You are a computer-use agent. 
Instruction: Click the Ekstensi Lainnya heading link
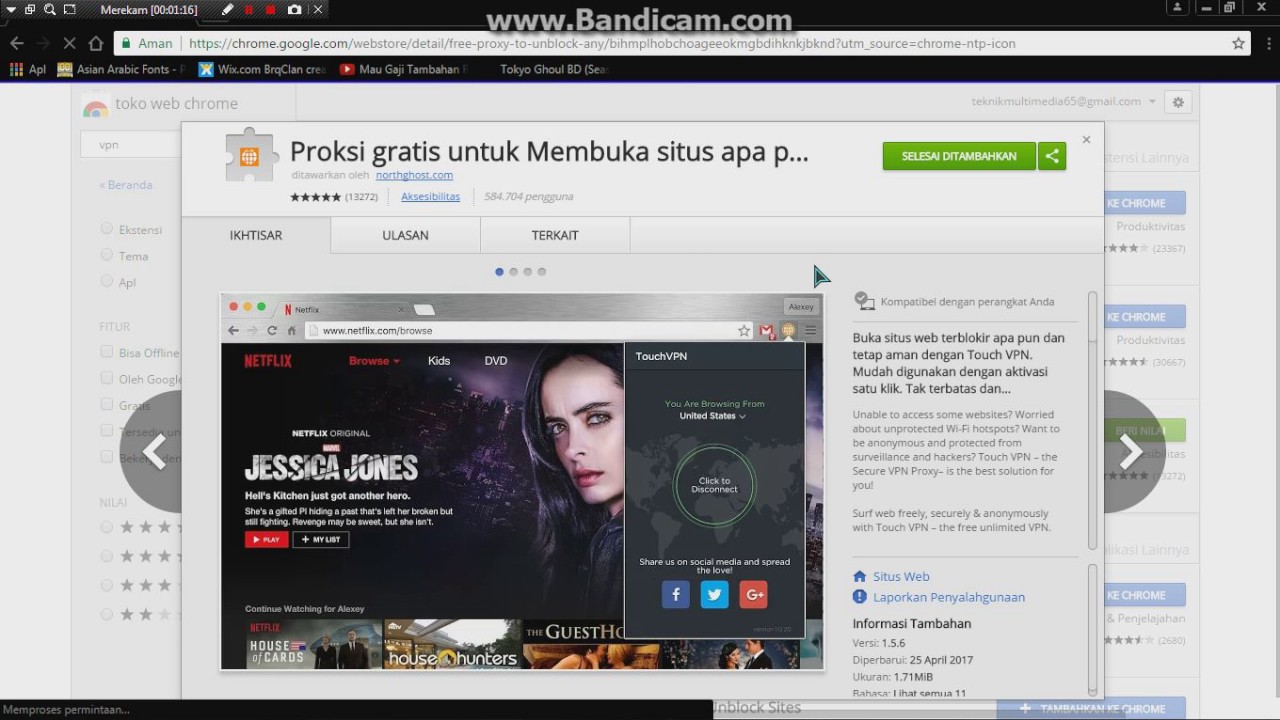1147,158
